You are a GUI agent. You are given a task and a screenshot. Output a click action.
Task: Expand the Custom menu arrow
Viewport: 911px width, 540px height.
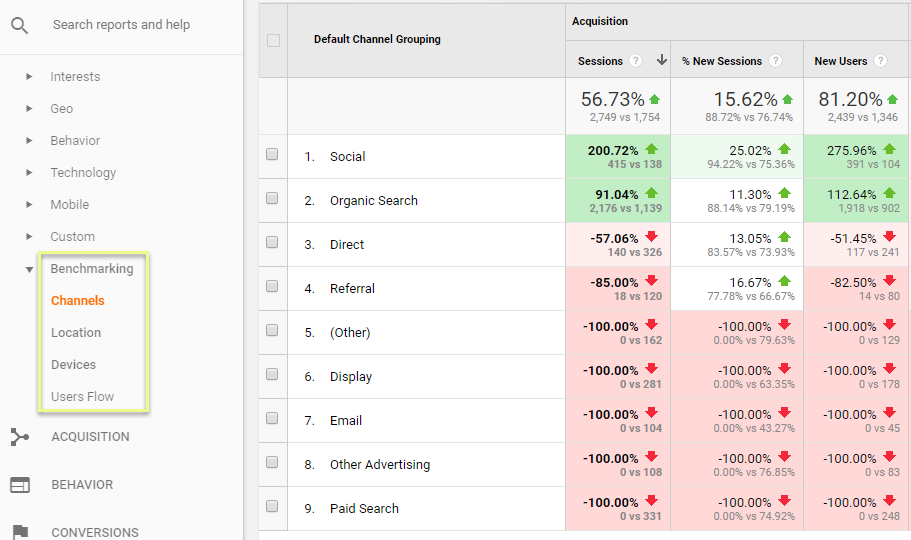(29, 236)
